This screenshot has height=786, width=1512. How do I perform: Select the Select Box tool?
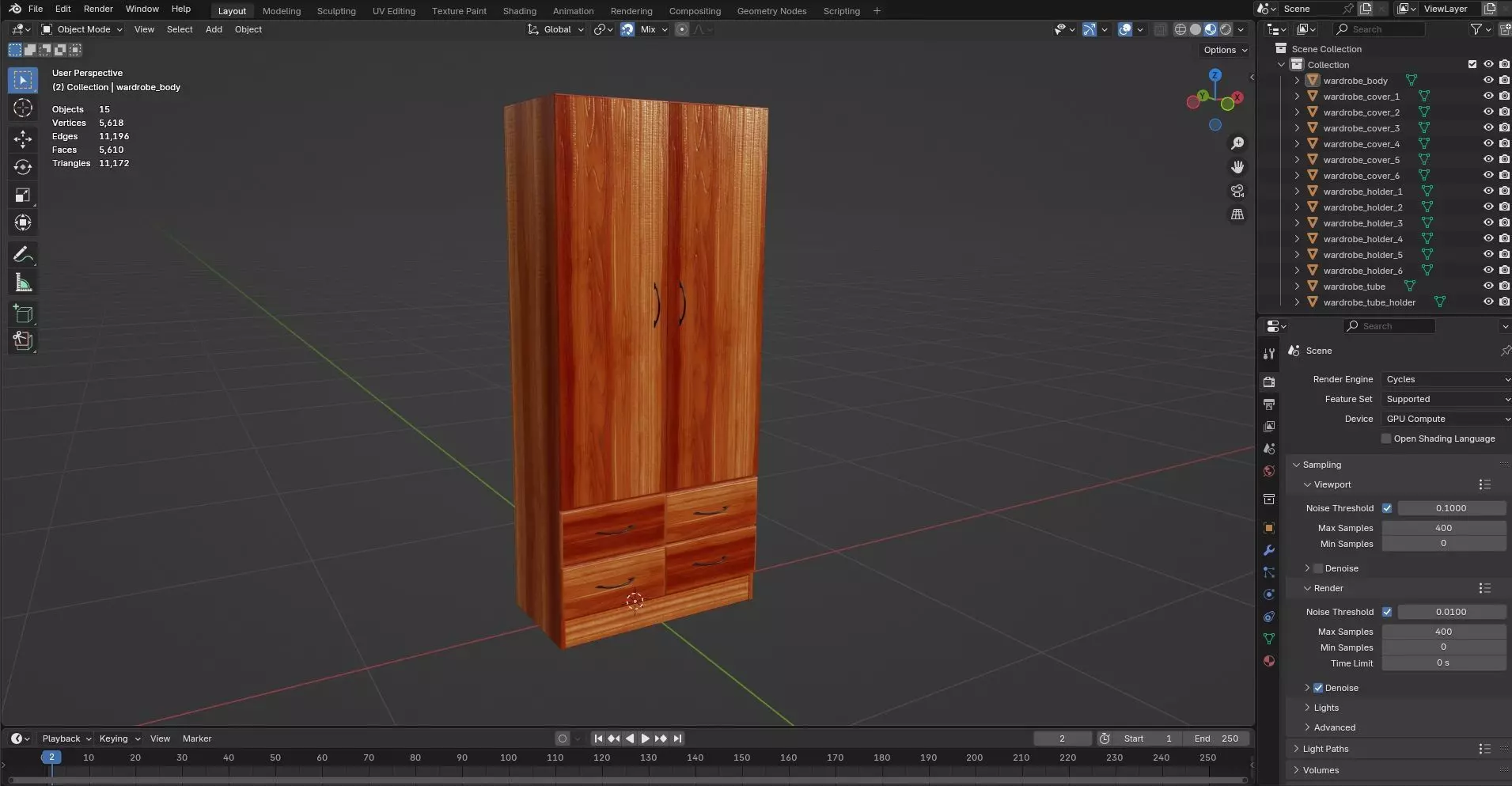[23, 80]
